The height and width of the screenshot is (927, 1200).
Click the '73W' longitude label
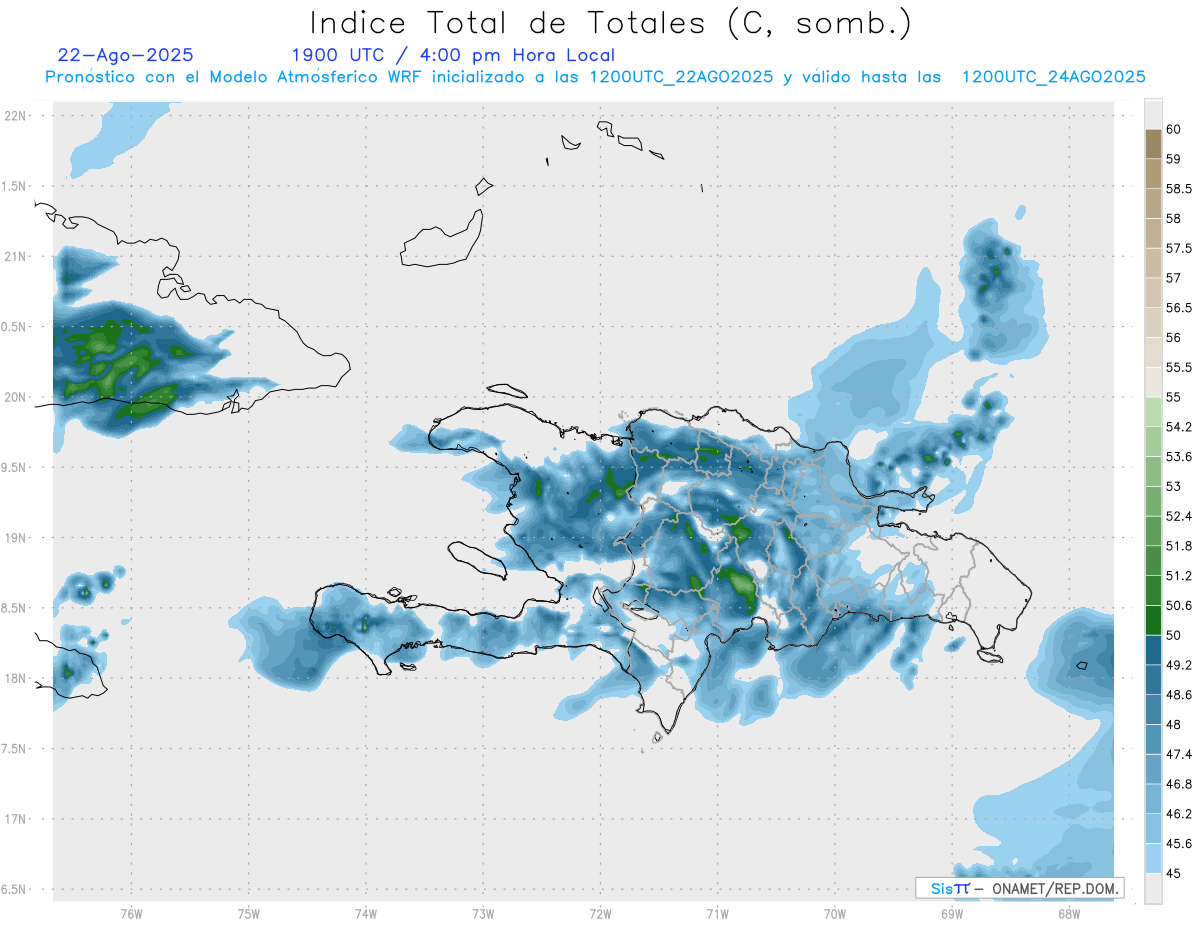tap(483, 914)
